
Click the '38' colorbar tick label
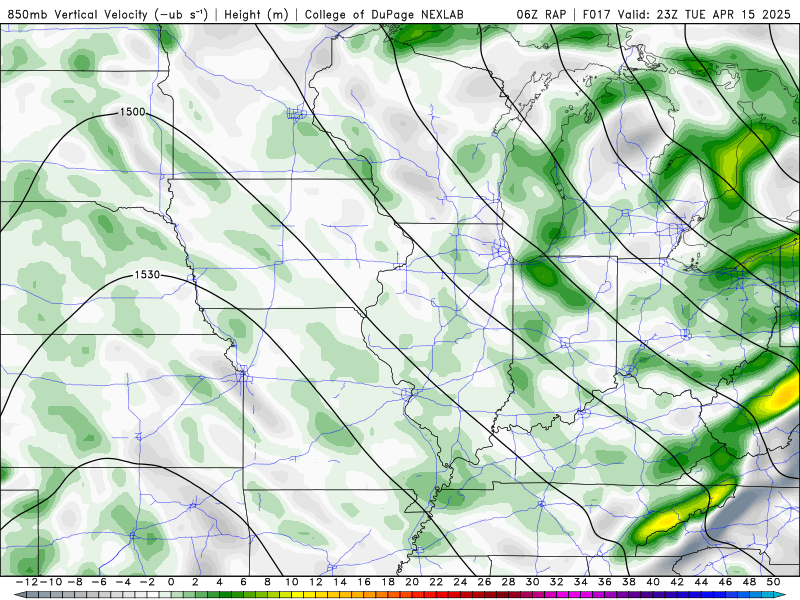pyautogui.click(x=629, y=582)
